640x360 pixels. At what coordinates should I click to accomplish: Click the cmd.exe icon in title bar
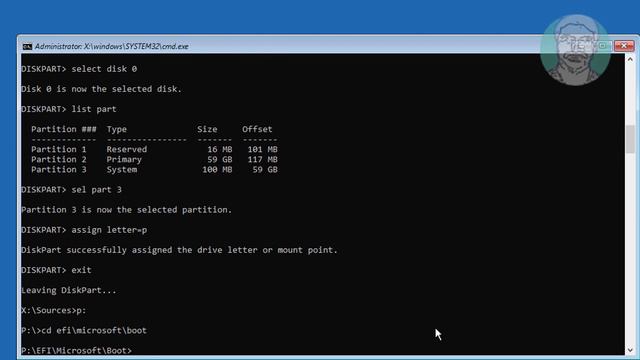[x=27, y=47]
